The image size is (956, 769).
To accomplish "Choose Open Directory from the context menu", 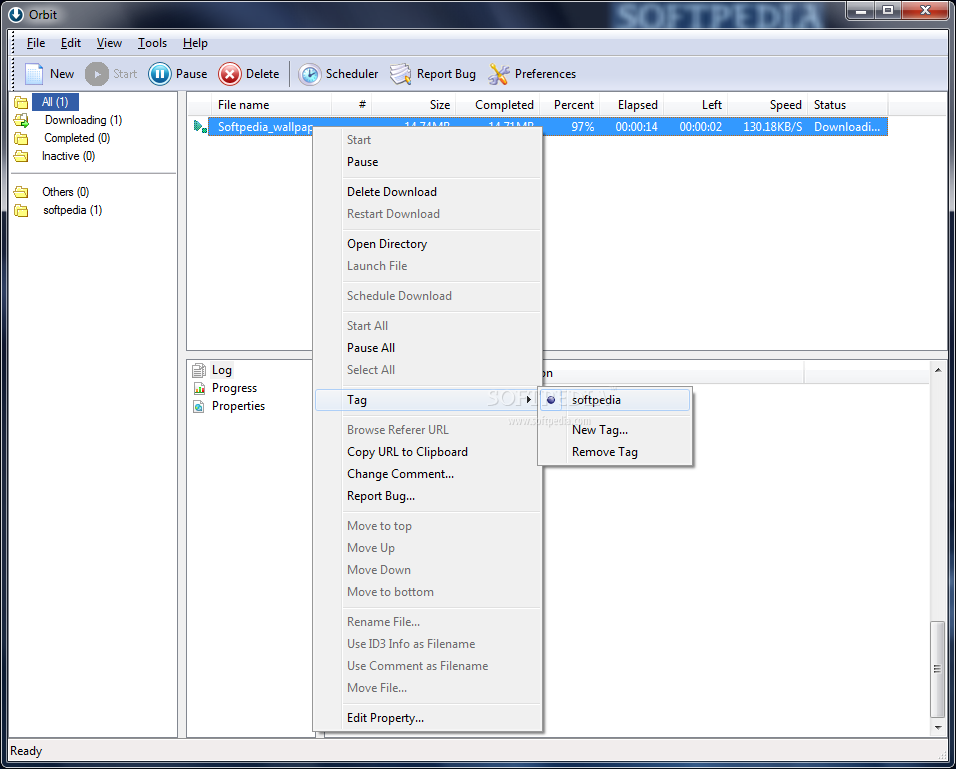I will (x=387, y=243).
